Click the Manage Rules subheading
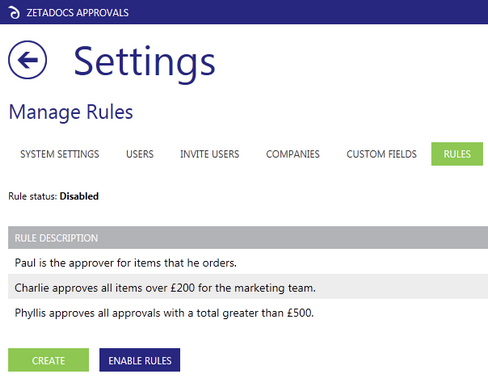Viewport: 488px width, 383px height. (71, 112)
